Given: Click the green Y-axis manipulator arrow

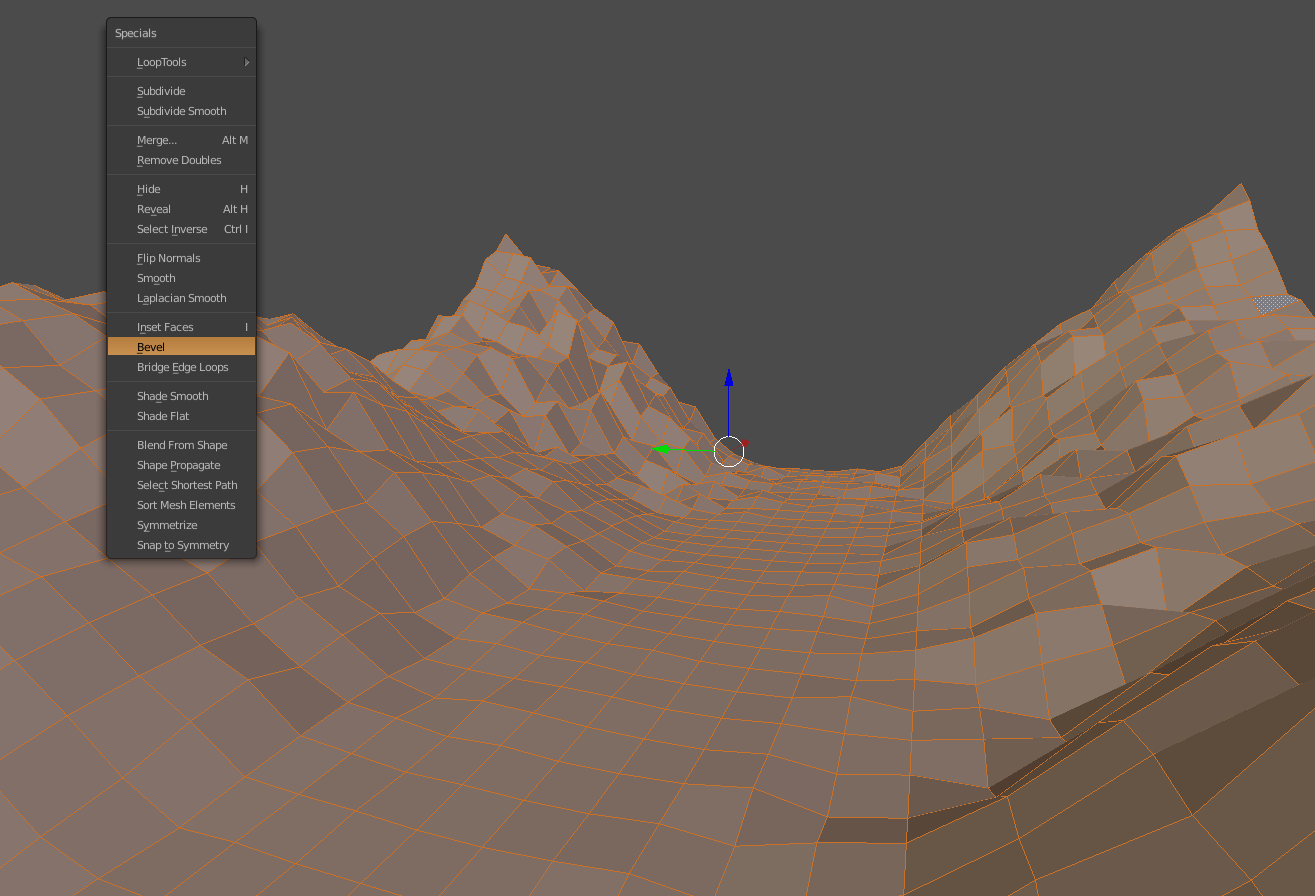Looking at the screenshot, I should (660, 450).
